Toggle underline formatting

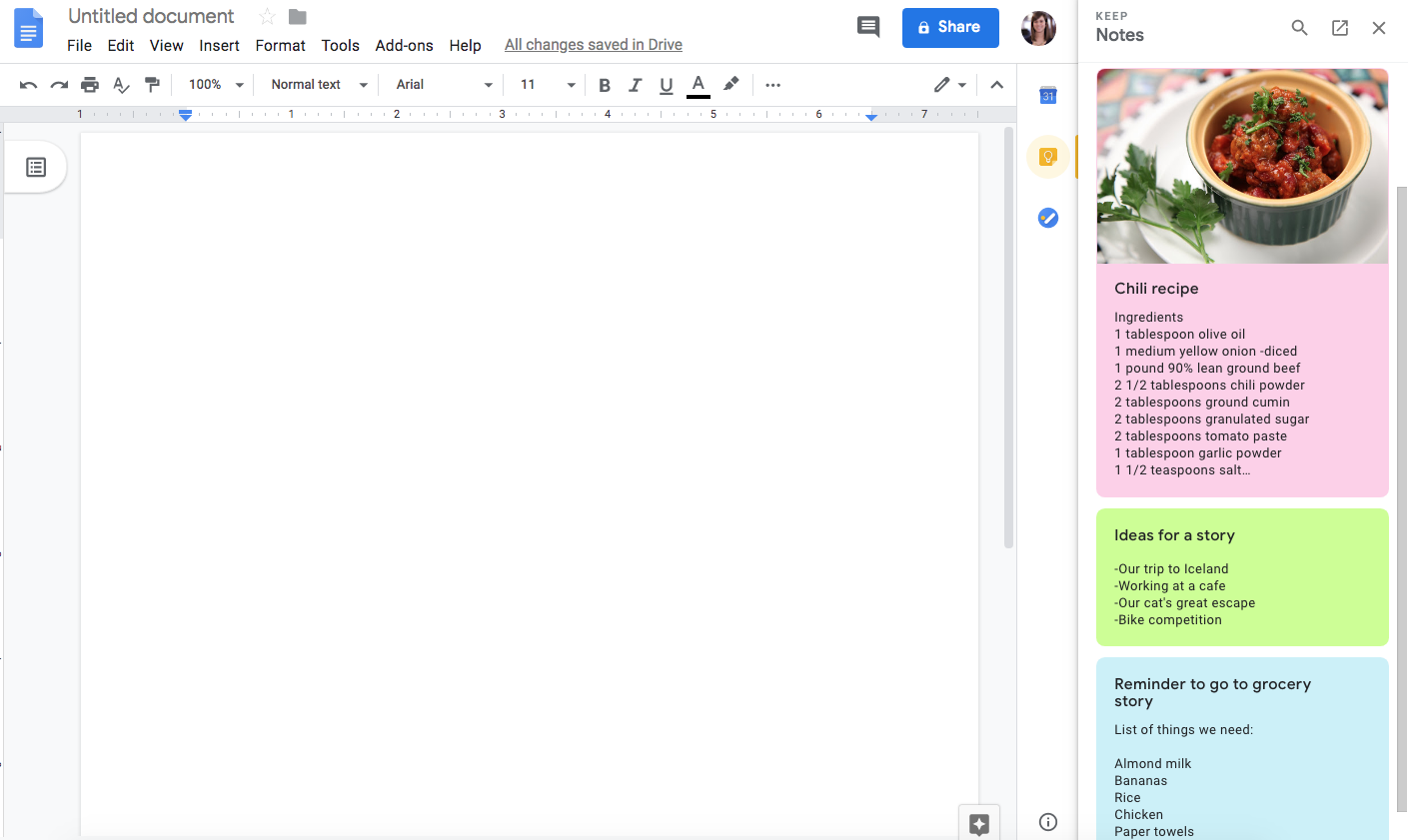coord(667,85)
